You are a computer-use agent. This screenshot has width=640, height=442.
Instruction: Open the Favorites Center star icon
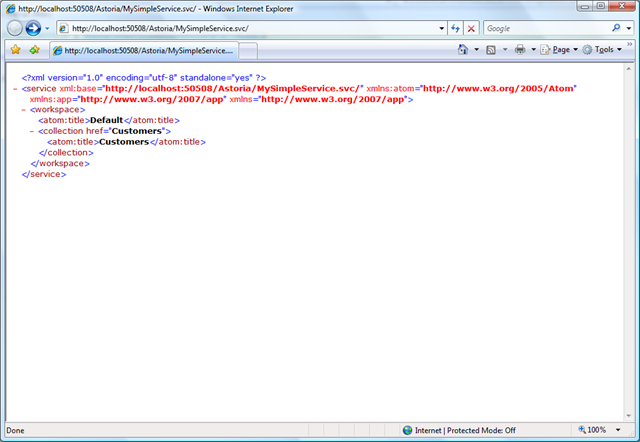16,50
